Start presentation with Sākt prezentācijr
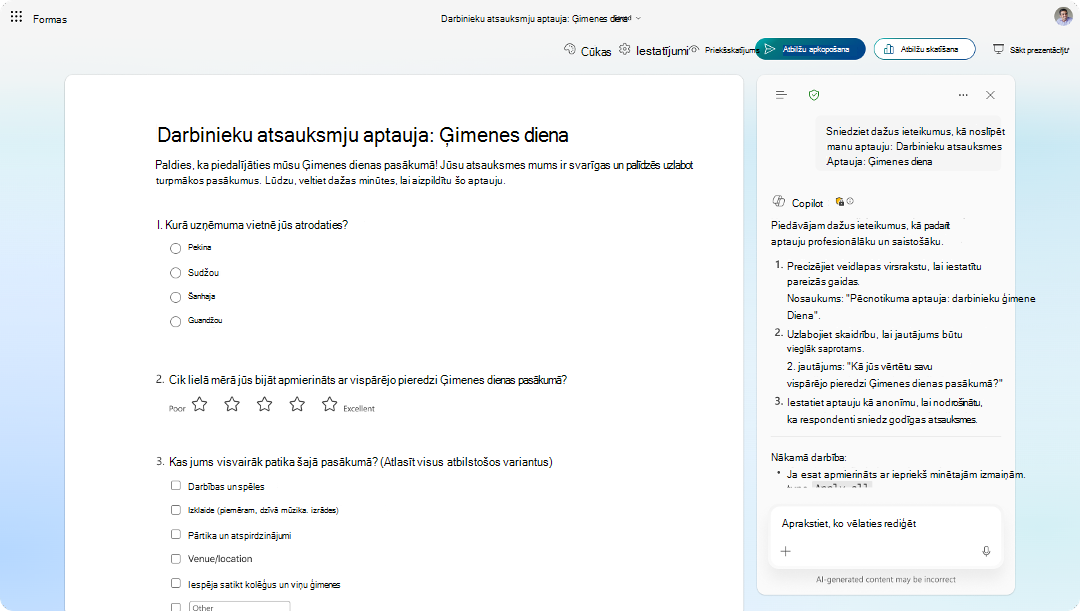This screenshot has height=612, width=1080. coord(1031,50)
